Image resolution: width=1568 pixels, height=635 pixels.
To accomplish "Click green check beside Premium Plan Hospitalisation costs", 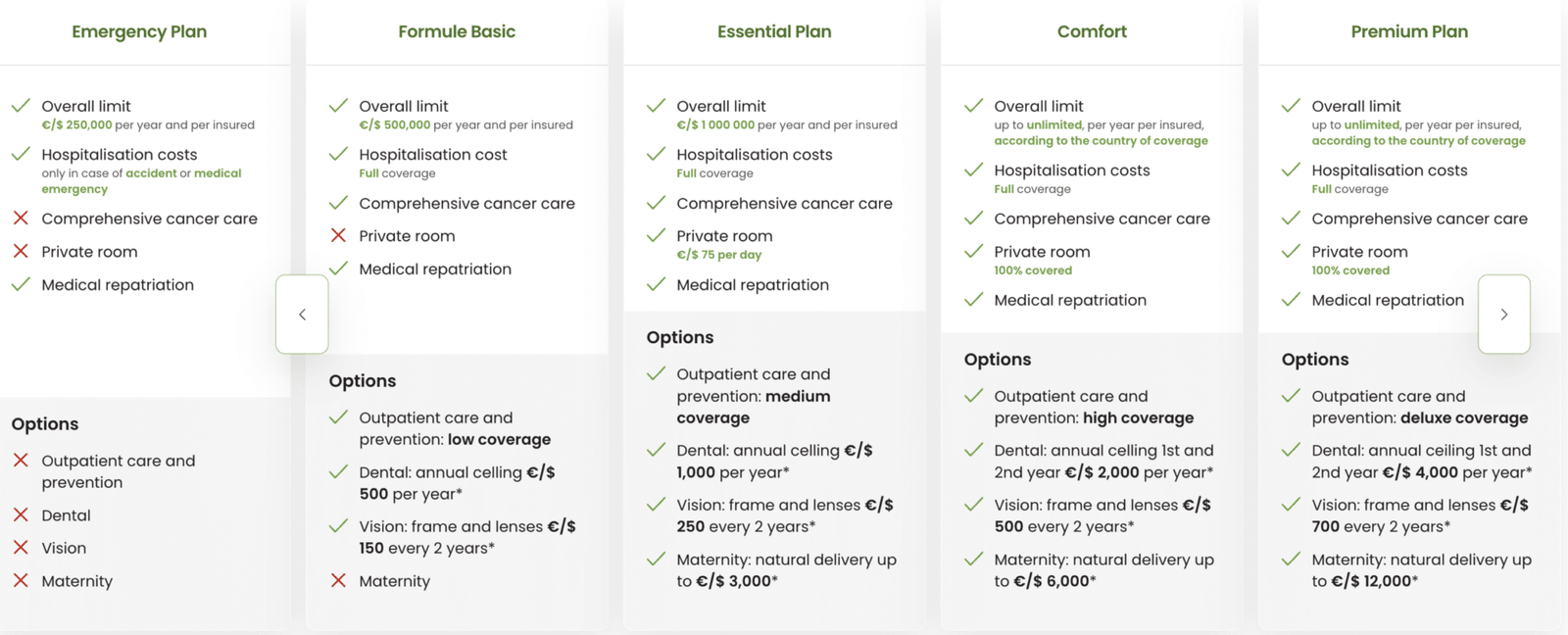I will pos(1291,170).
